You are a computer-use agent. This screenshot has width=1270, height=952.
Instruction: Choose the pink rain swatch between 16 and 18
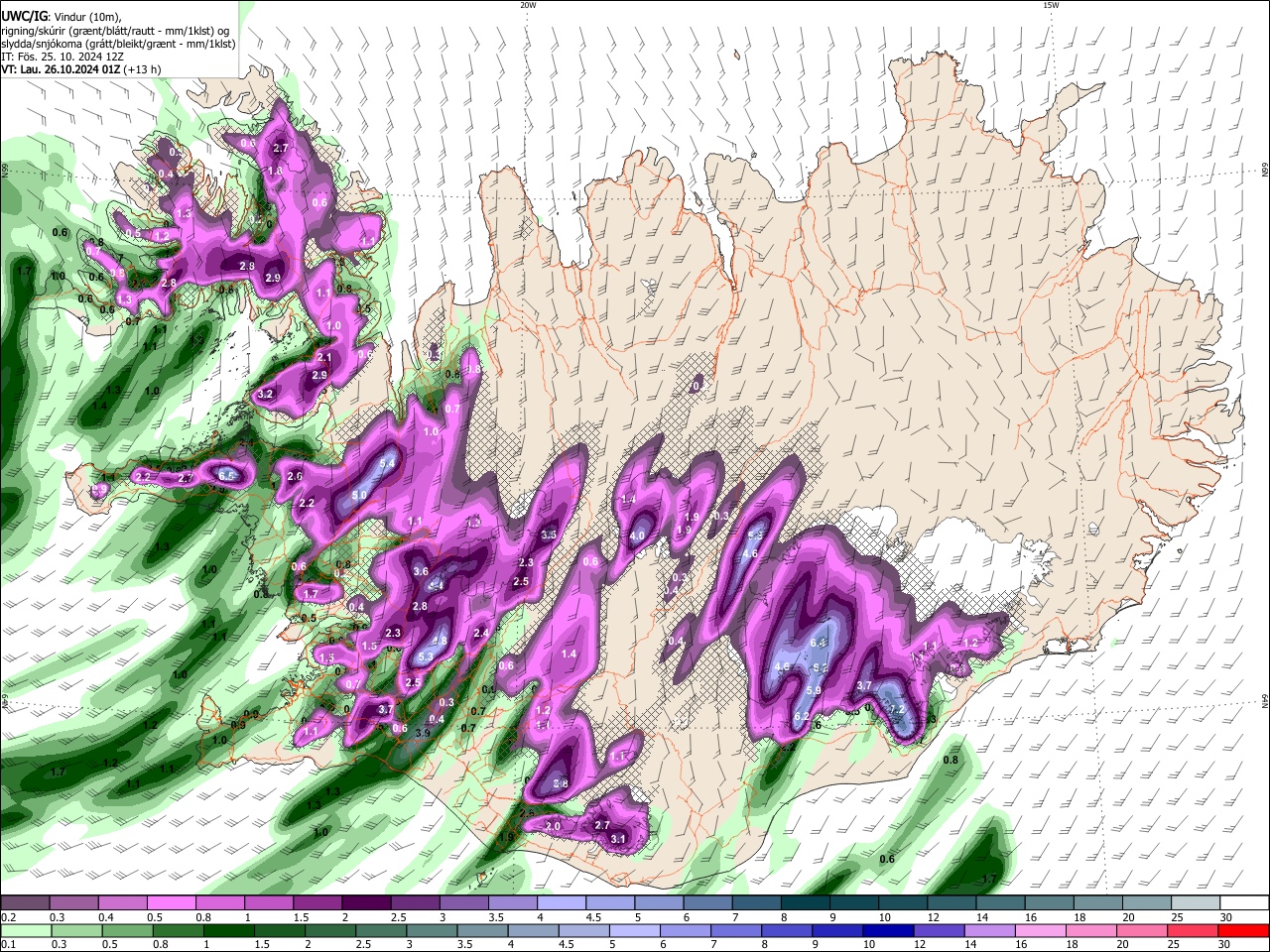1041,930
